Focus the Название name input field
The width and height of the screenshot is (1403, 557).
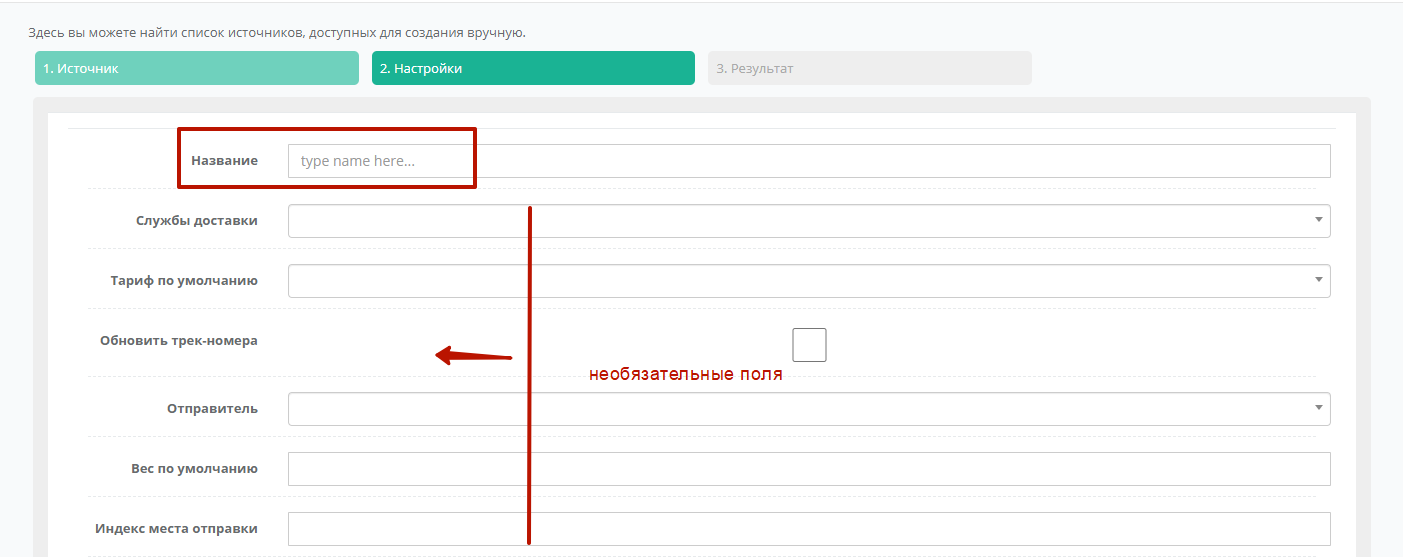[809, 161]
